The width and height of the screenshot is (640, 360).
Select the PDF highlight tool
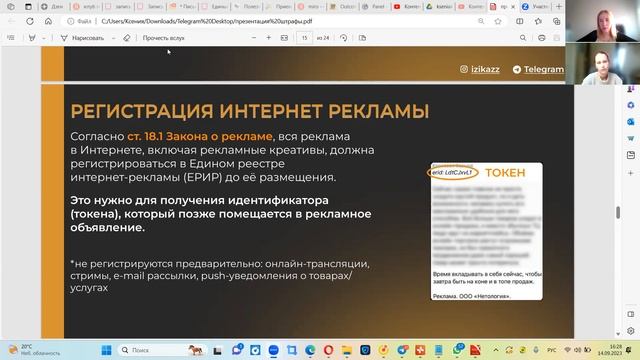(32, 38)
